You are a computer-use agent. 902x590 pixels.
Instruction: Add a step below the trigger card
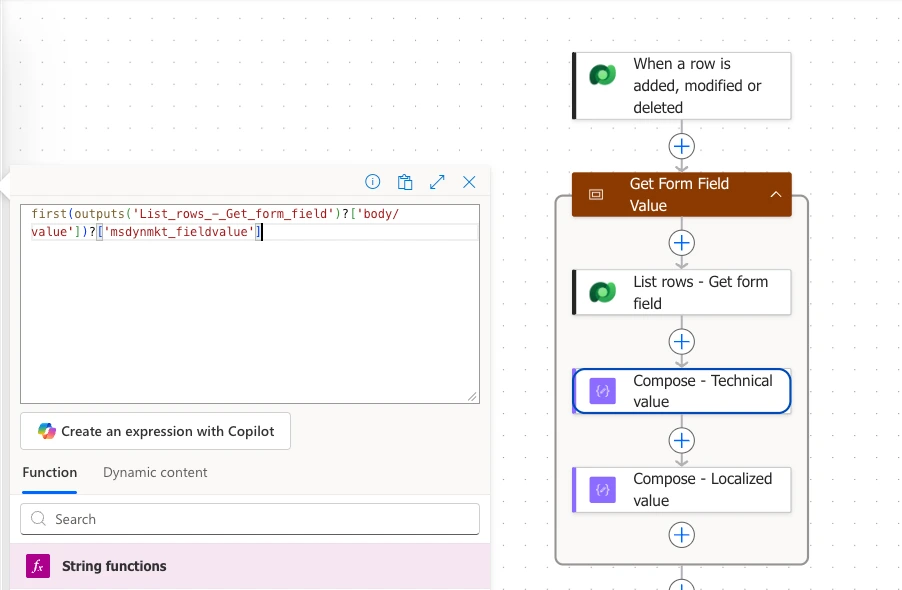click(x=682, y=146)
